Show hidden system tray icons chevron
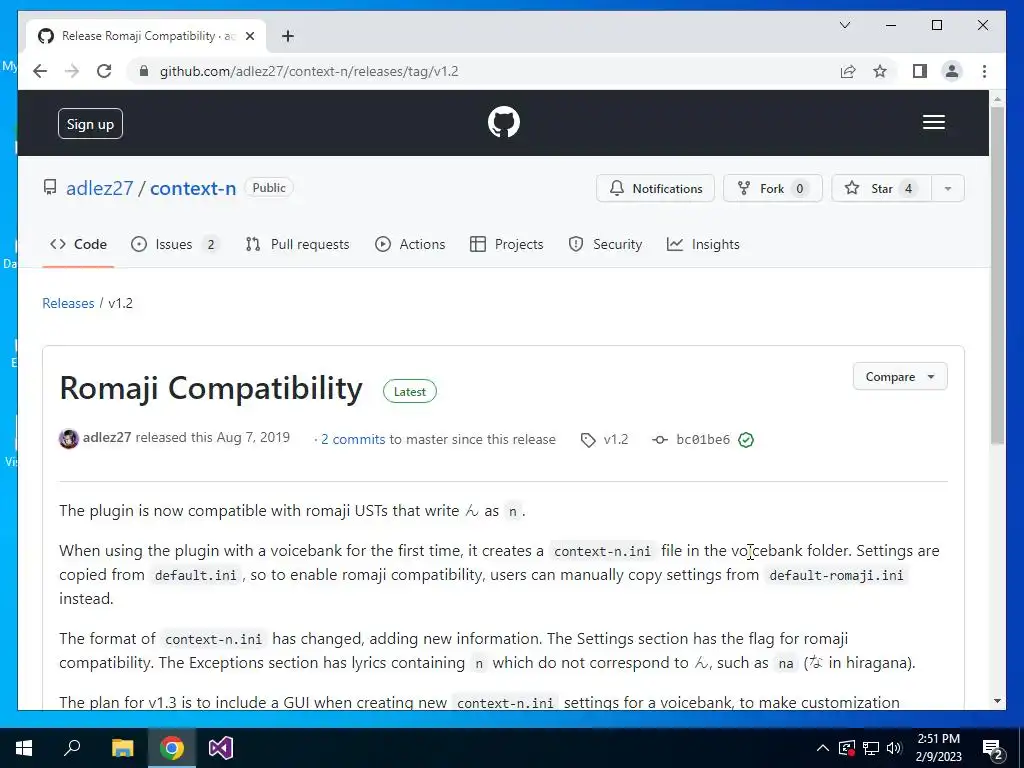The width and height of the screenshot is (1024, 768). click(823, 748)
